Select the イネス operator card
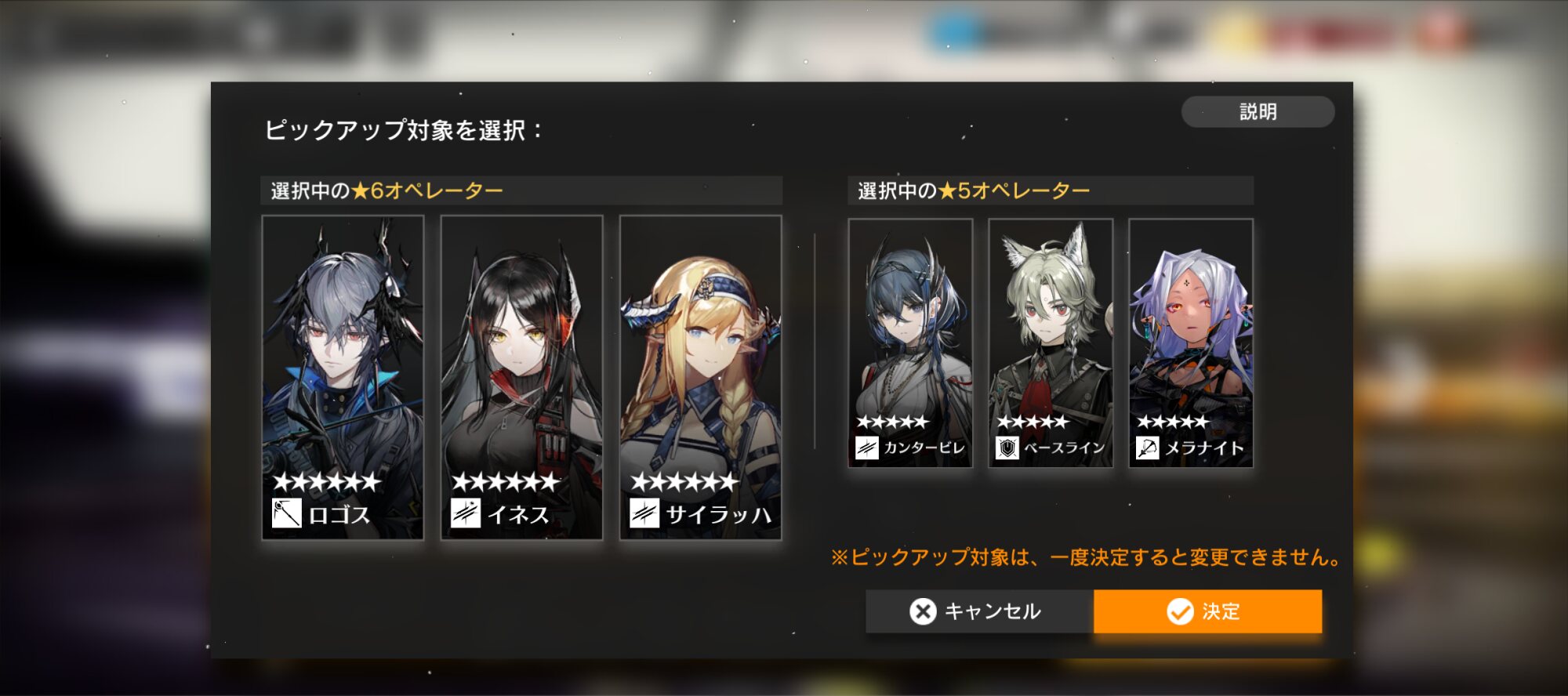The height and width of the screenshot is (696, 1568). tap(521, 377)
